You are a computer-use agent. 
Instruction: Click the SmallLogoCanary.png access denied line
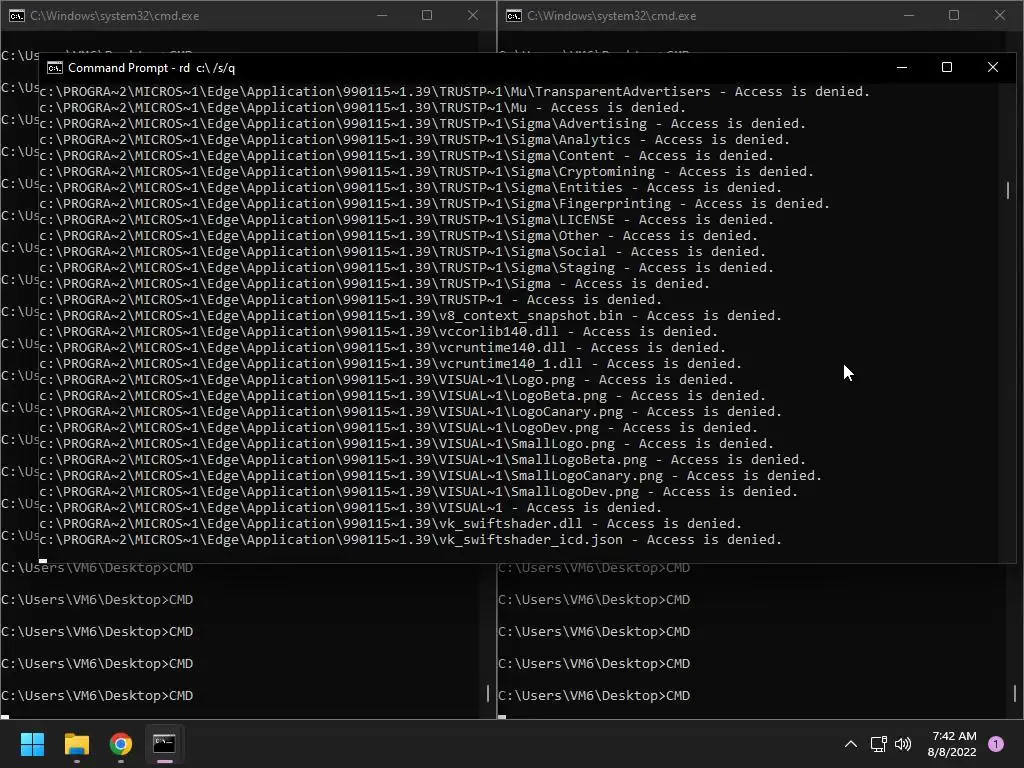430,475
